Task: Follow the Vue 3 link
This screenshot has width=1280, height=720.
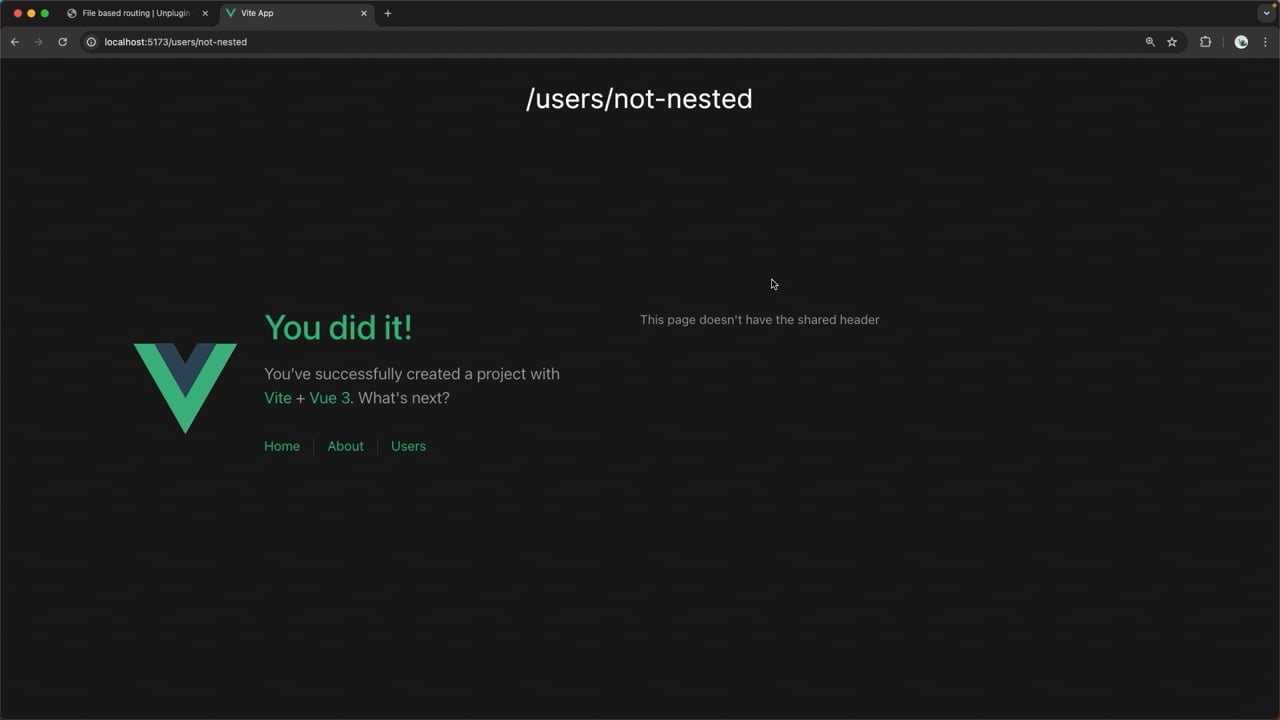Action: tap(330, 398)
